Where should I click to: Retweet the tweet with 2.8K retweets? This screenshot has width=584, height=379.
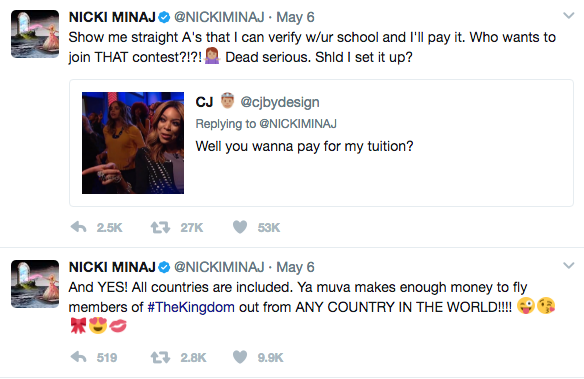pyautogui.click(x=160, y=357)
